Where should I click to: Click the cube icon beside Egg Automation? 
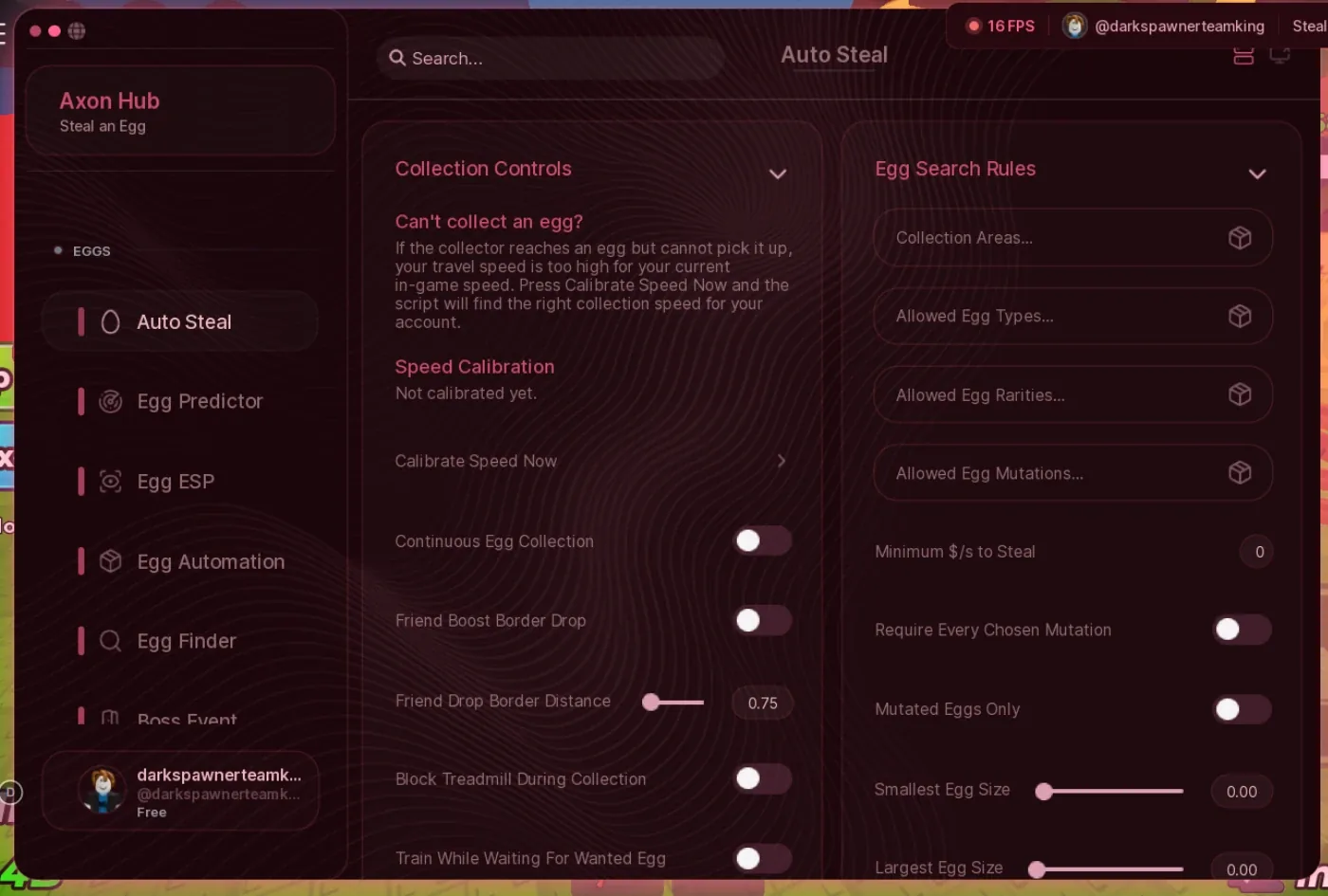(110, 561)
